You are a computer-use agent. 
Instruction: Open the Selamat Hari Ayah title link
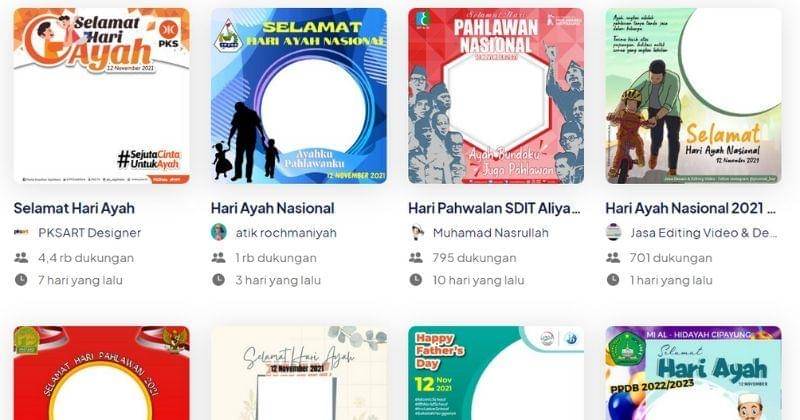click(74, 208)
